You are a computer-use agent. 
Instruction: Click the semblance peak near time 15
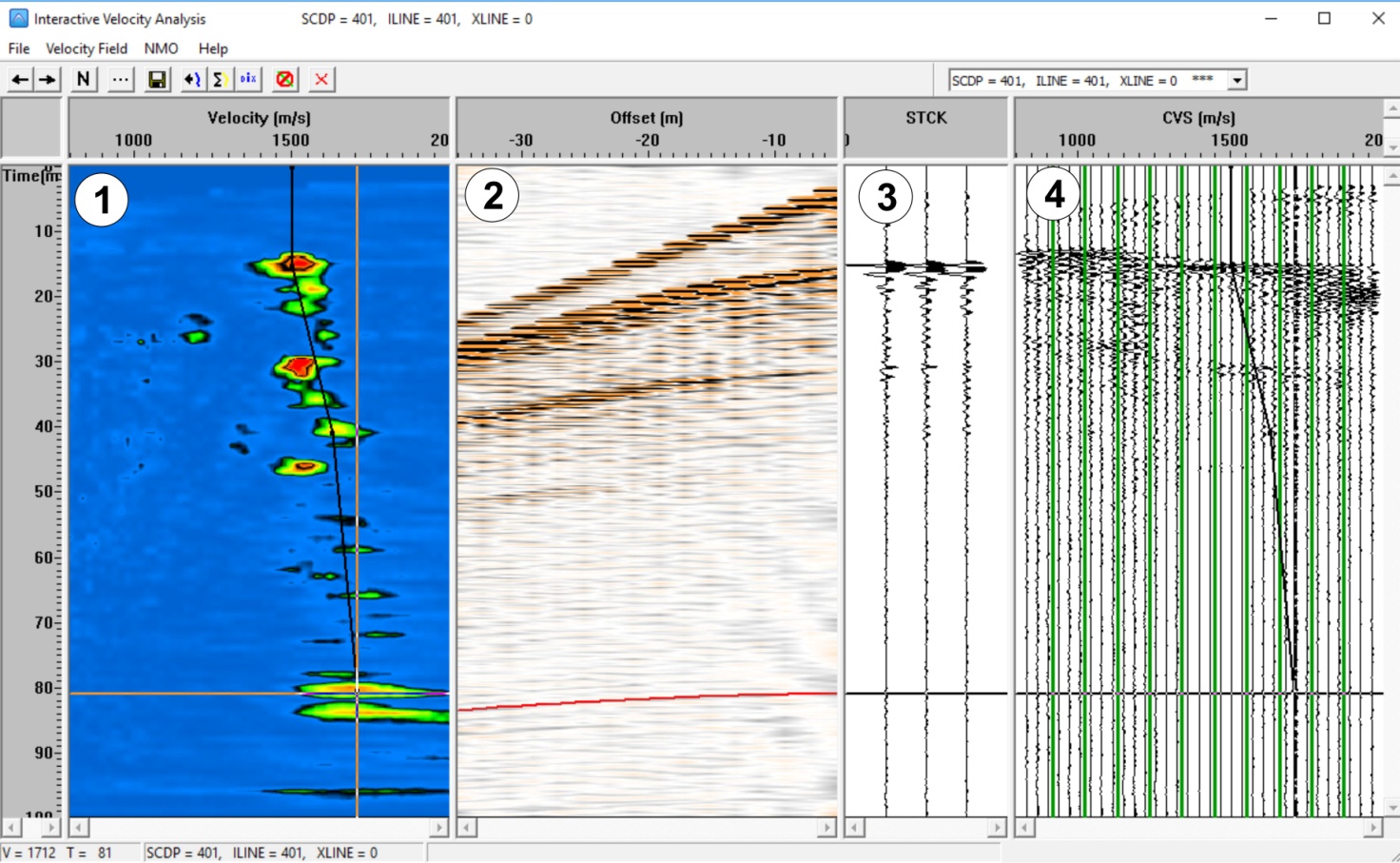[297, 262]
